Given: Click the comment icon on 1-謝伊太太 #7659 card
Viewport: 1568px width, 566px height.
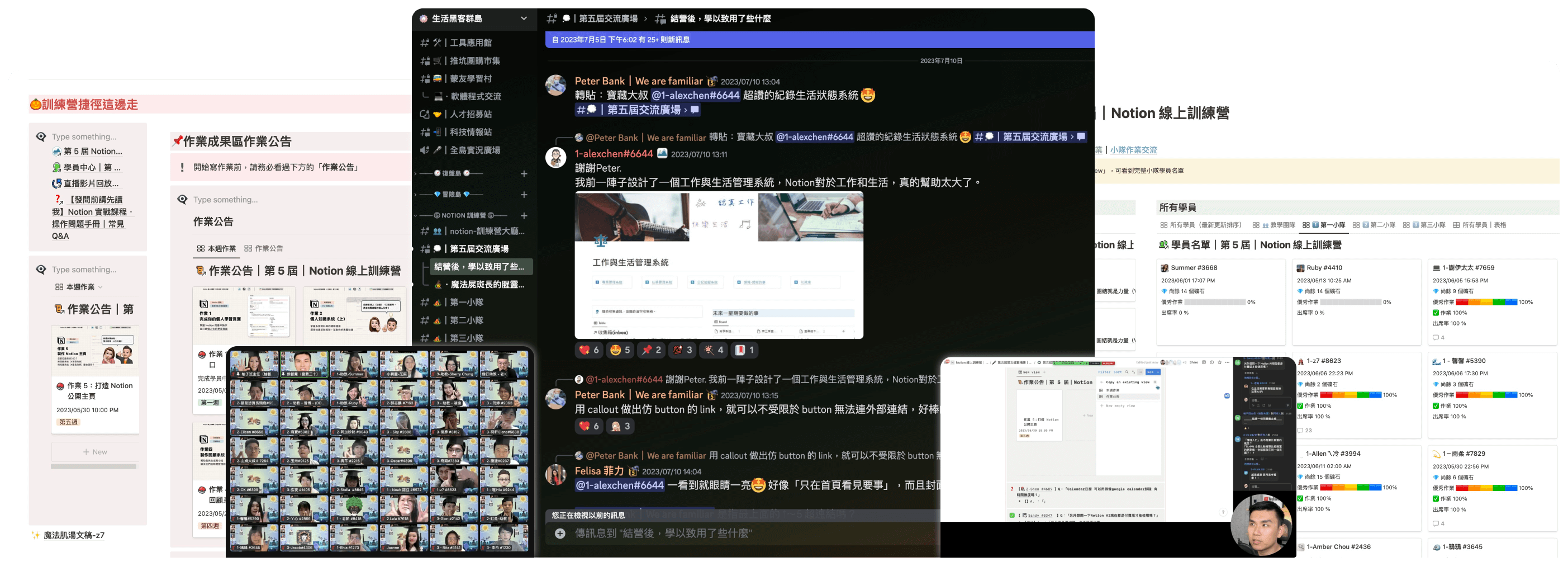Looking at the screenshot, I should pyautogui.click(x=1439, y=338).
